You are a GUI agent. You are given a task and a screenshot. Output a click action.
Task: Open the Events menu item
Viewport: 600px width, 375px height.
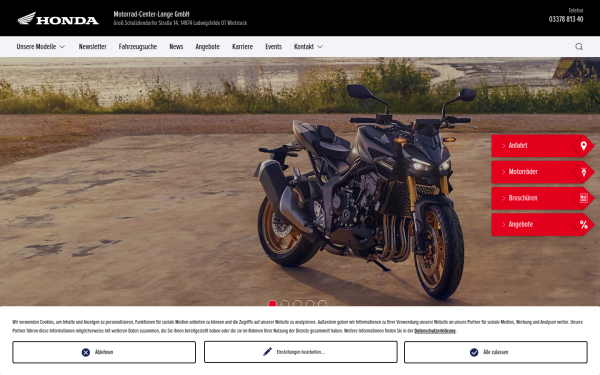pos(273,47)
